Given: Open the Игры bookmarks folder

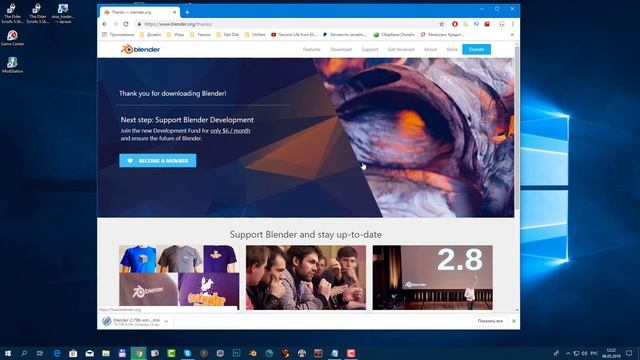Looking at the screenshot, I should coord(176,35).
